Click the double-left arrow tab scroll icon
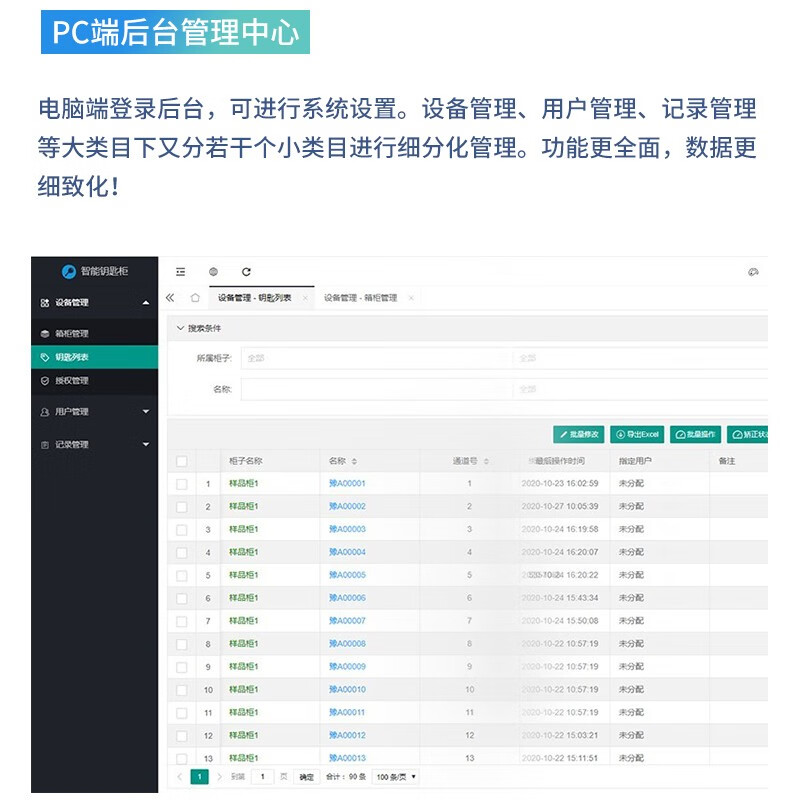The width and height of the screenshot is (800, 800). pyautogui.click(x=170, y=298)
